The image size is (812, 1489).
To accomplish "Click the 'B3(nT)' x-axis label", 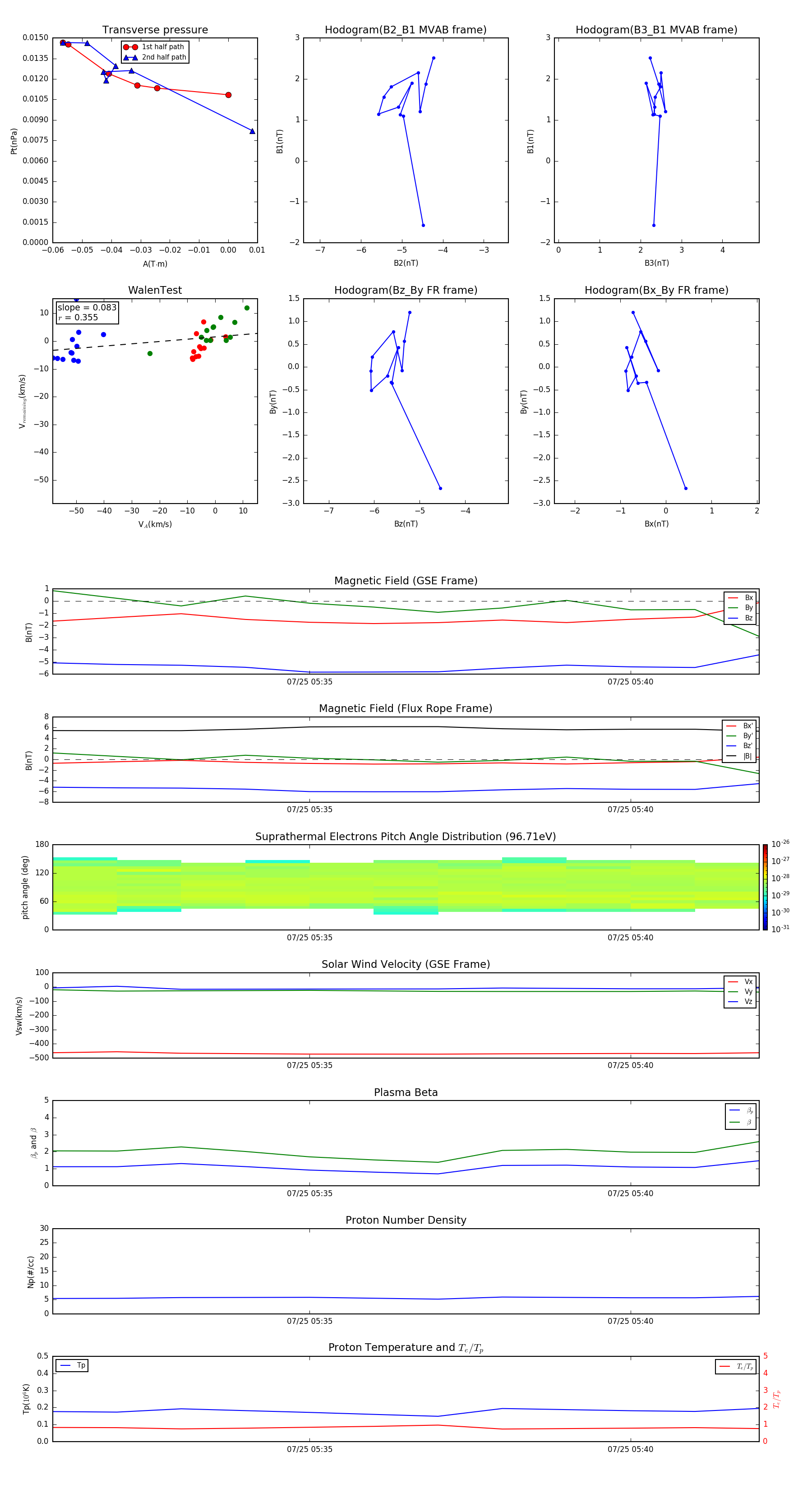I will (656, 263).
